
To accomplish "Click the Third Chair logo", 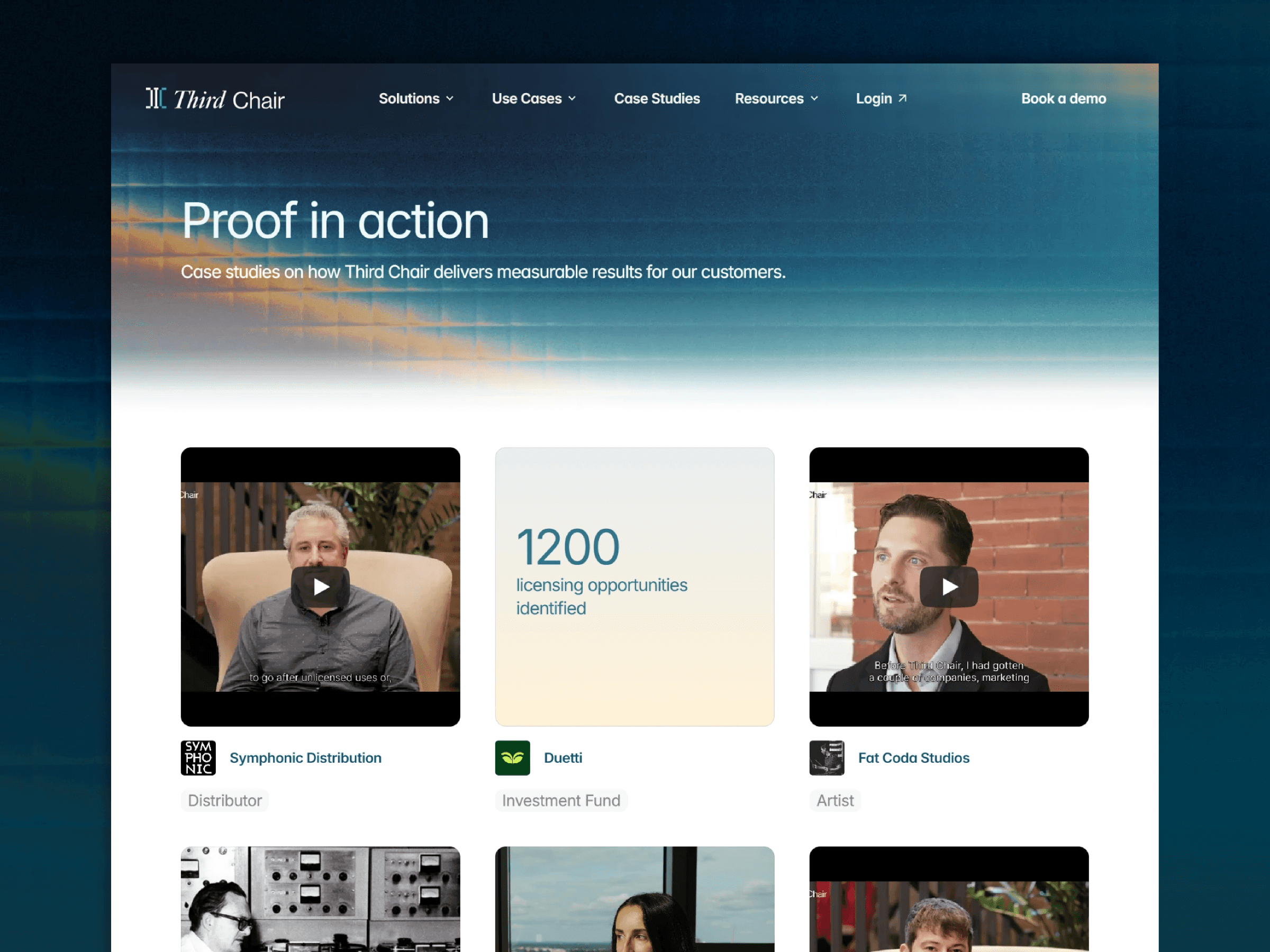I will coord(215,99).
